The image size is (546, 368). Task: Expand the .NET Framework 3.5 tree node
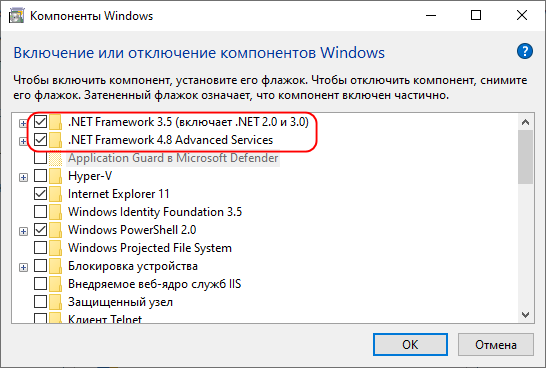pos(23,123)
